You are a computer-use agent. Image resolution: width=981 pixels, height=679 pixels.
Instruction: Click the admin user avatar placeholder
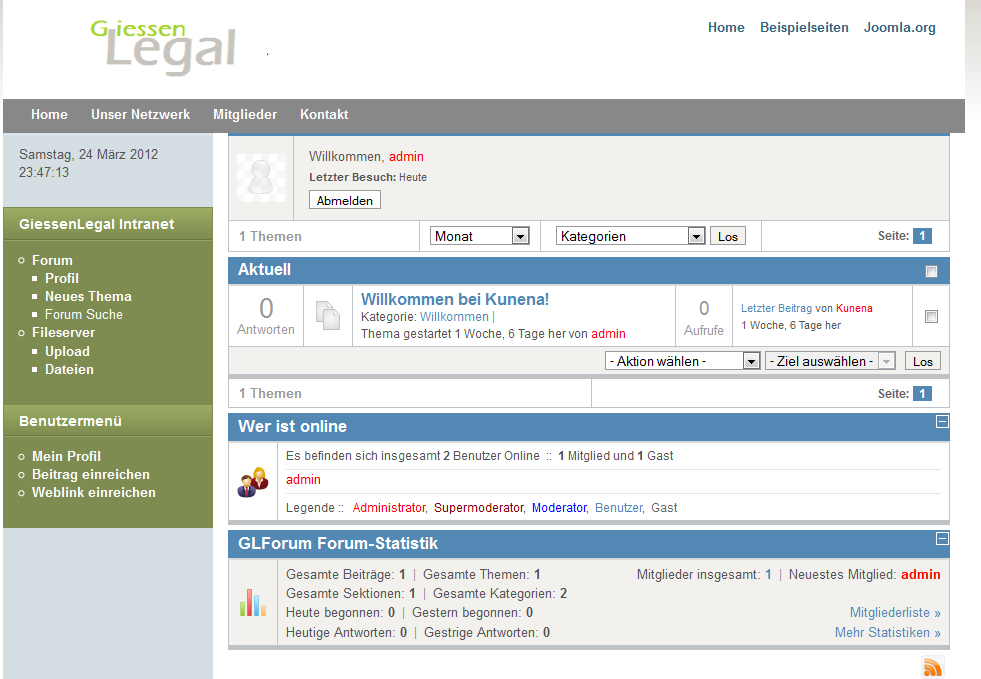[260, 178]
